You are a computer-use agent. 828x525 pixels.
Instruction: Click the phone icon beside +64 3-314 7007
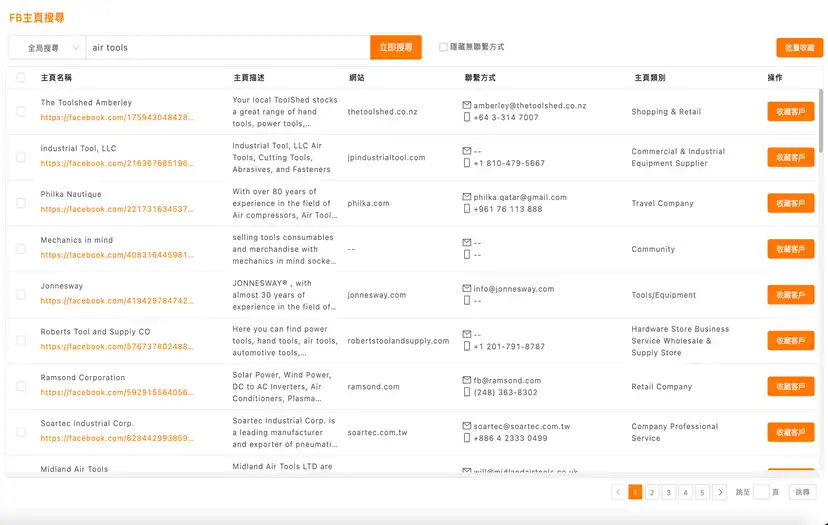(467, 117)
